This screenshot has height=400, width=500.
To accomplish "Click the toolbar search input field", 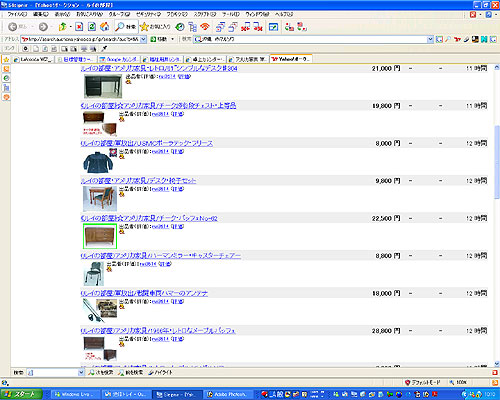I will pos(311,39).
